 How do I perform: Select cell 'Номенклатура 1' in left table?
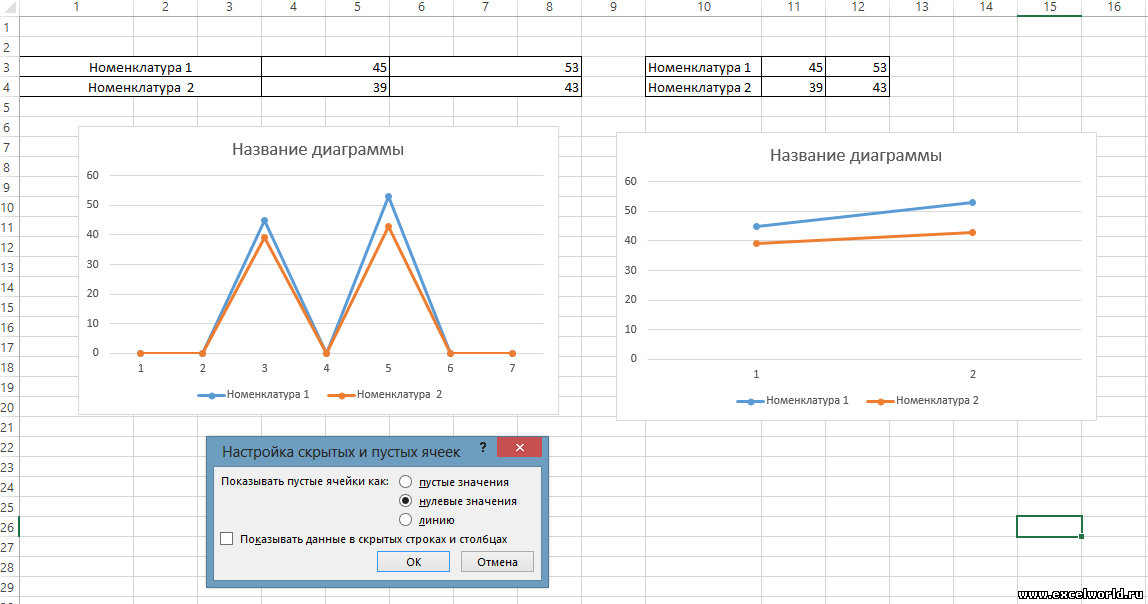[x=141, y=67]
